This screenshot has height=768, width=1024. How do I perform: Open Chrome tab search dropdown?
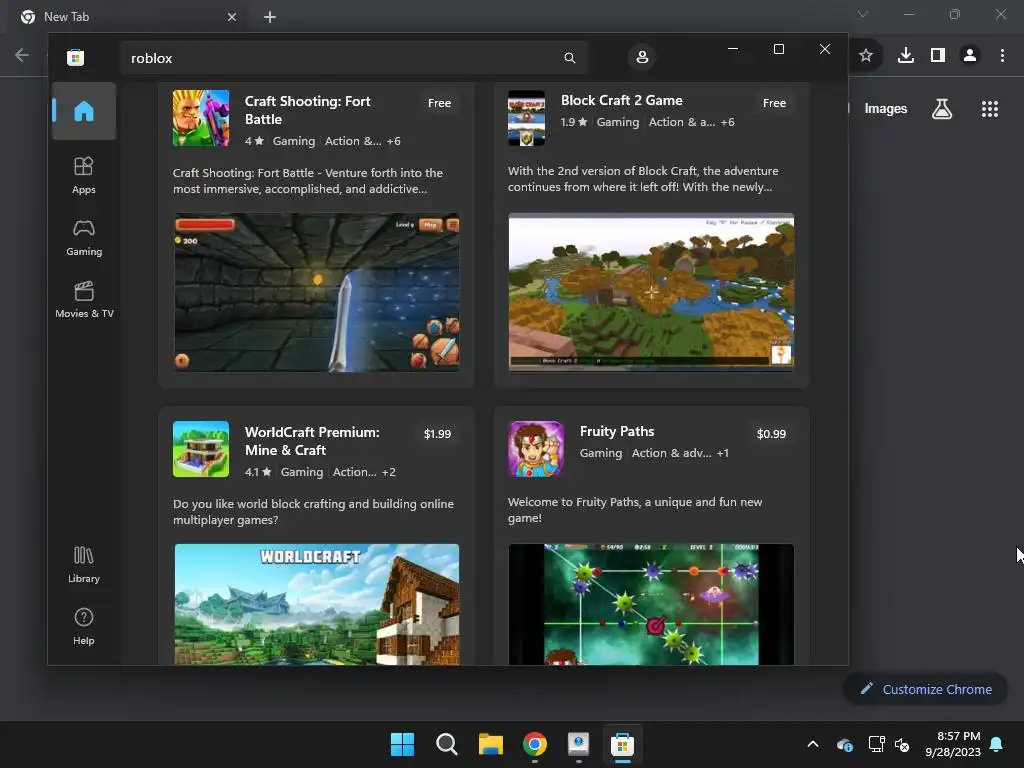pyautogui.click(x=863, y=14)
